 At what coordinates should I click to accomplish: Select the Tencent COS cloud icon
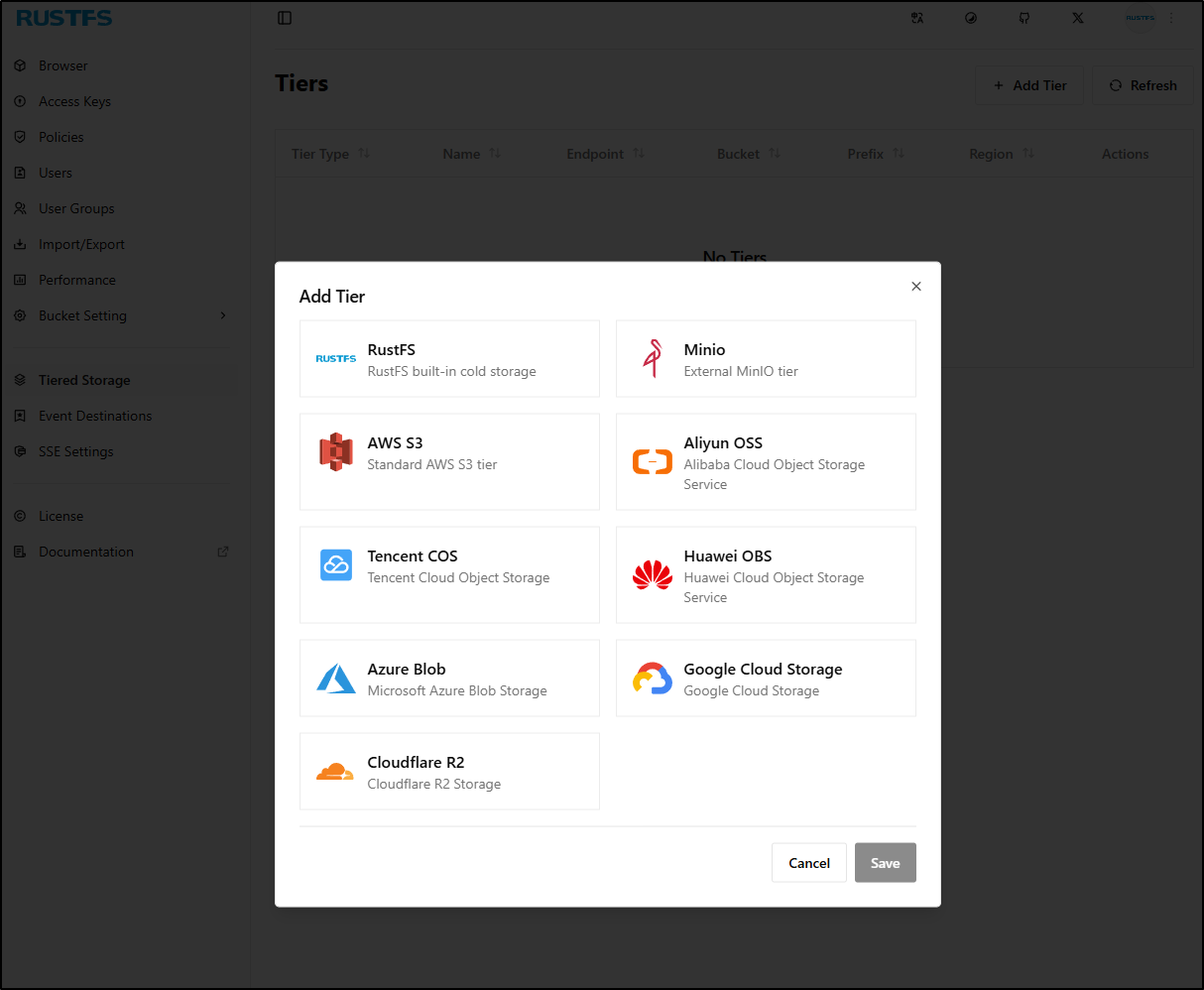tap(335, 564)
